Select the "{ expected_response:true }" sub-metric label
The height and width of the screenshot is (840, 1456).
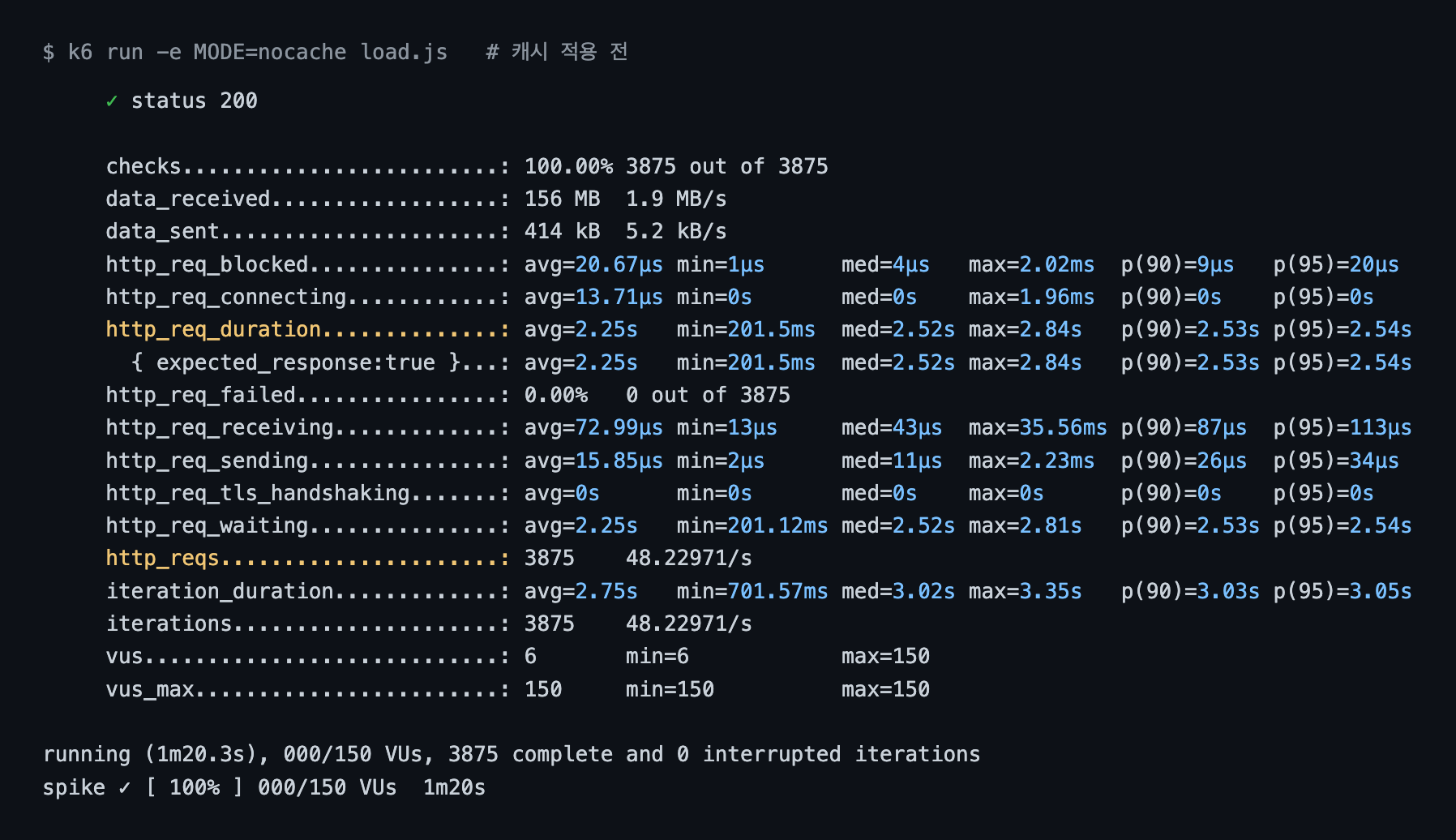(296, 362)
